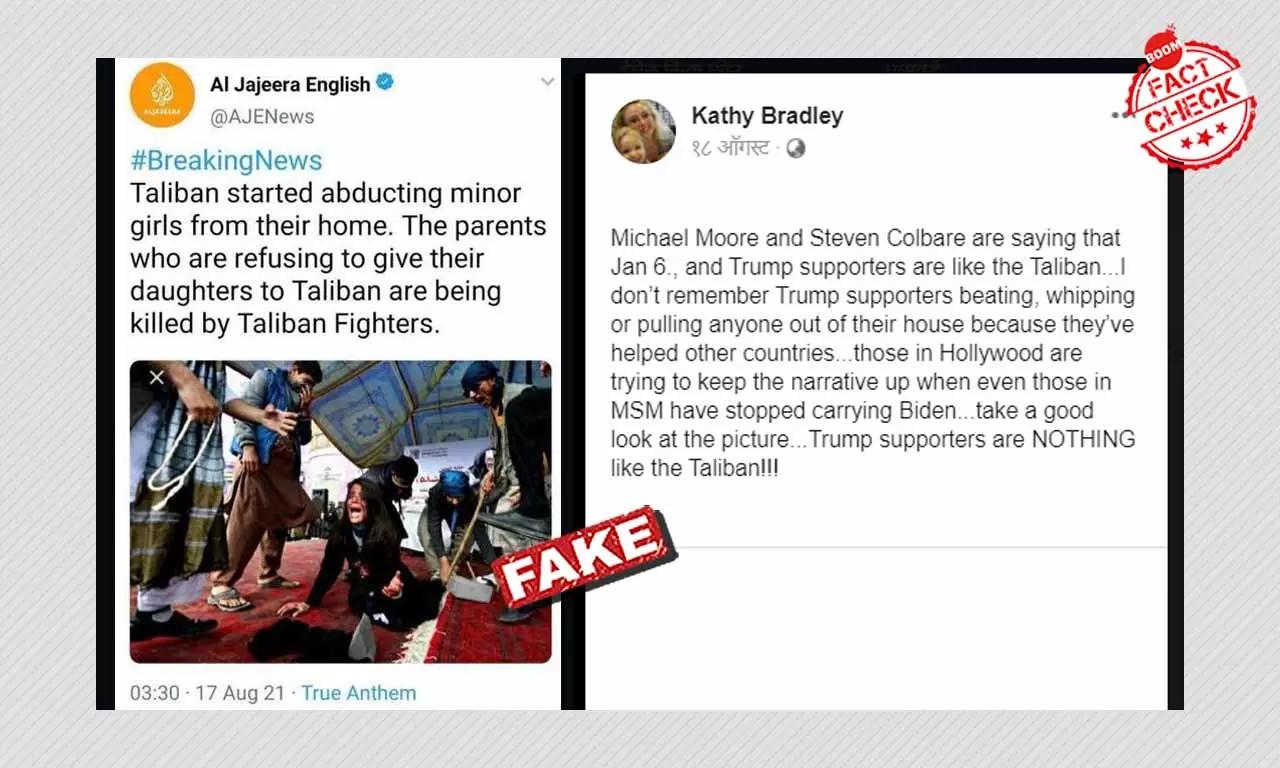The image size is (1280, 768).
Task: Open the Facebook post options menu
Action: 1125,115
